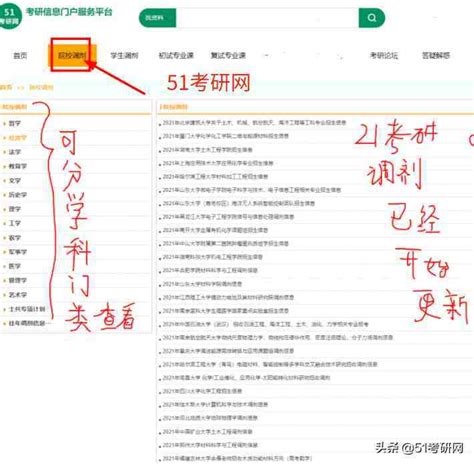The width and height of the screenshot is (474, 464).
Task: Open the 湖南大学土木工程学院 listing
Action: click(207, 150)
